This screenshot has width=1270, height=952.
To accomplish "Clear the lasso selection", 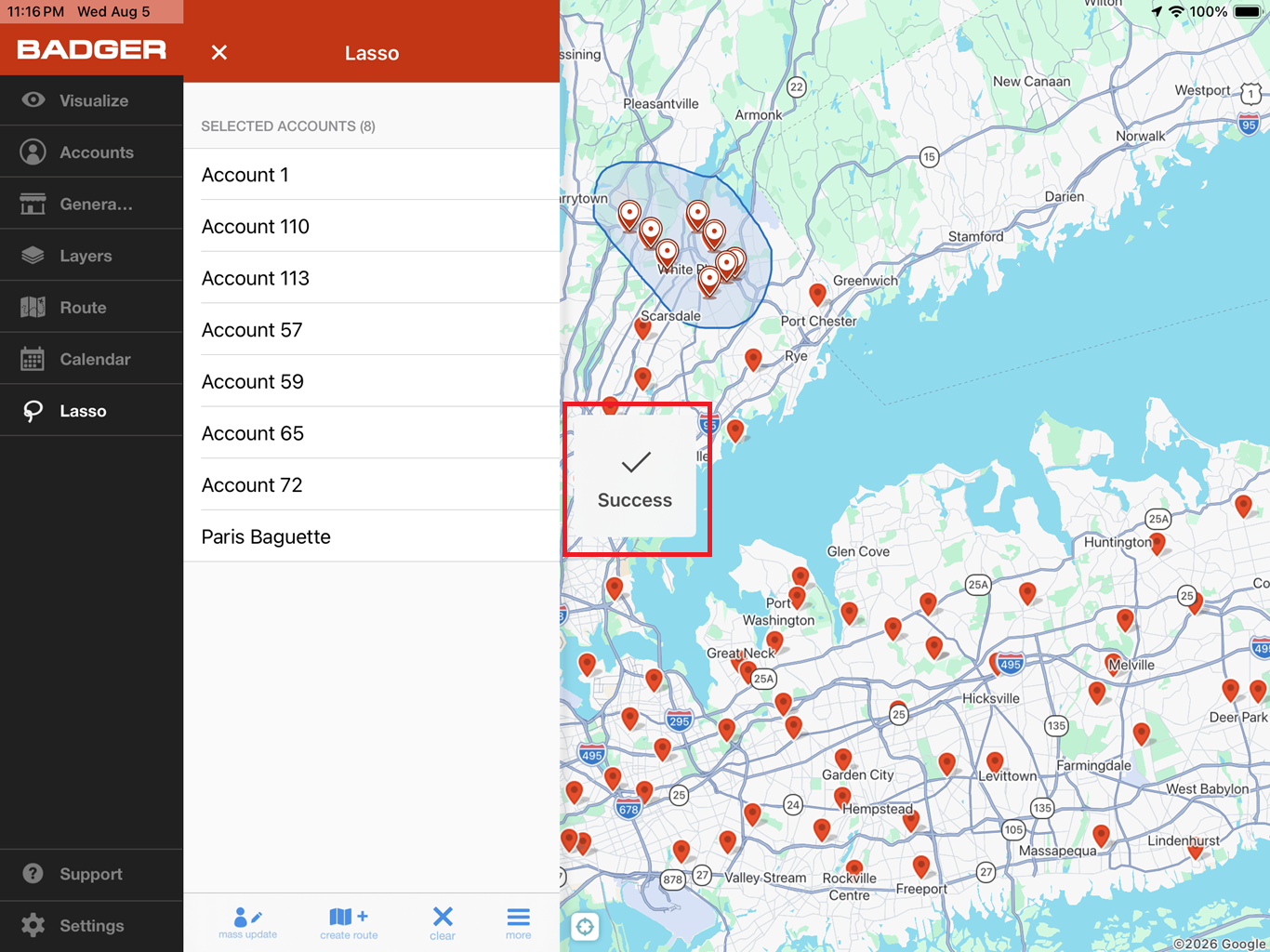I will (x=443, y=923).
